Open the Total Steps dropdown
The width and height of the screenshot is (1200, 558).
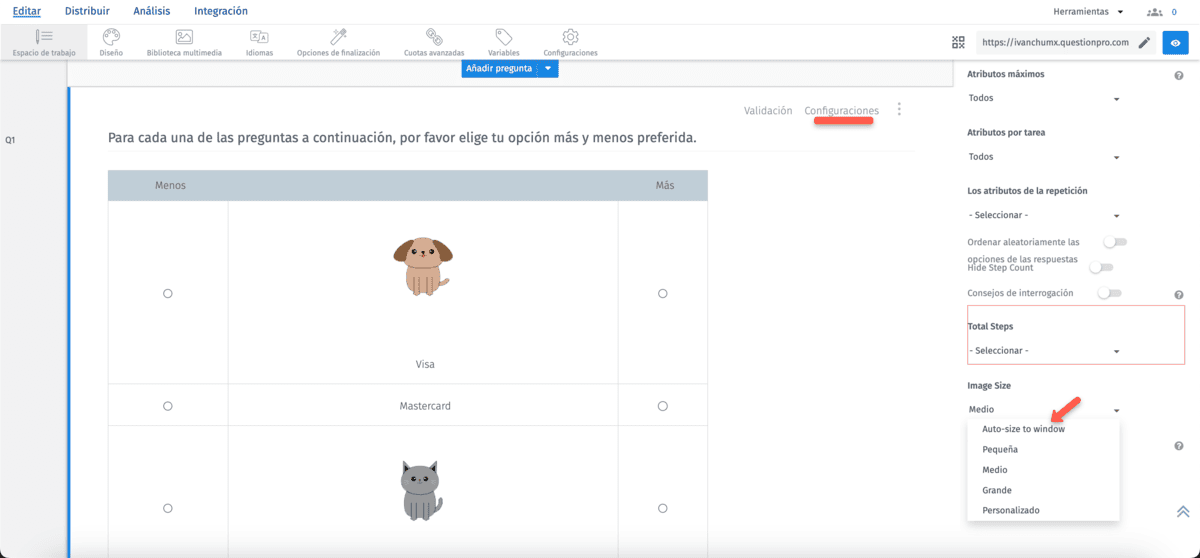(x=1044, y=351)
